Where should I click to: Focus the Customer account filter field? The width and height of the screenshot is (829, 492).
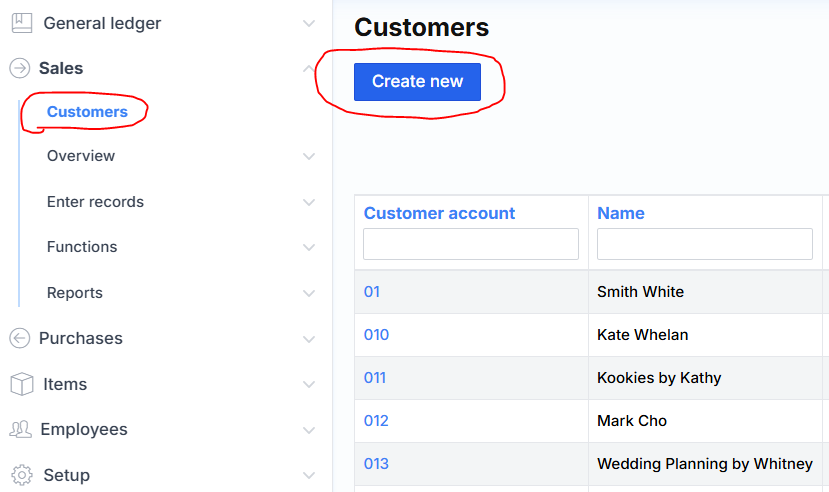[470, 244]
